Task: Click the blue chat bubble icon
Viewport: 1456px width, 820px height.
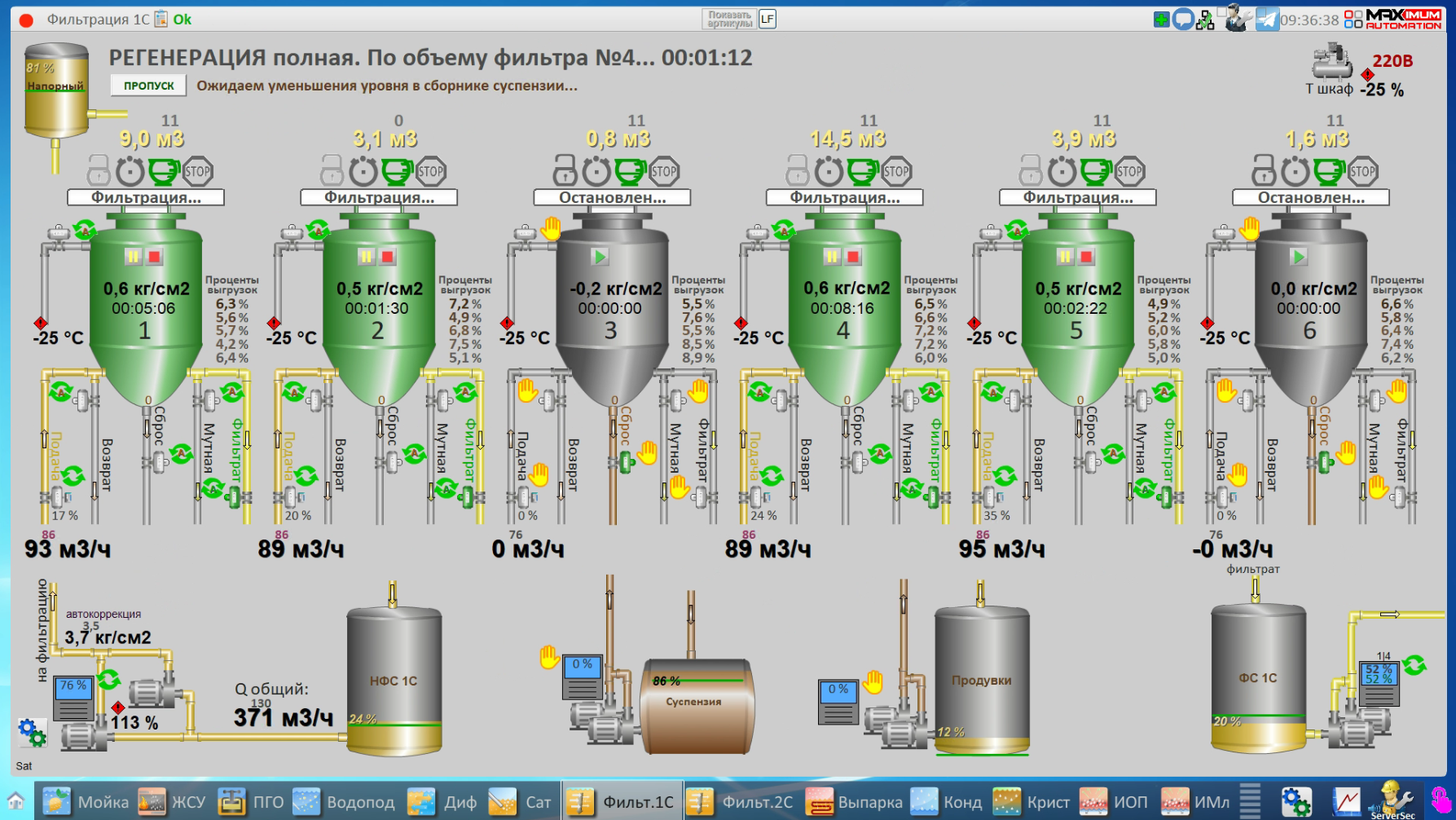Action: click(1183, 19)
